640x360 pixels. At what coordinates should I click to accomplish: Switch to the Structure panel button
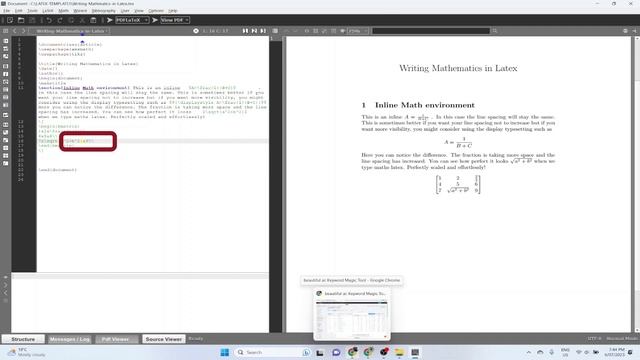pos(23,339)
